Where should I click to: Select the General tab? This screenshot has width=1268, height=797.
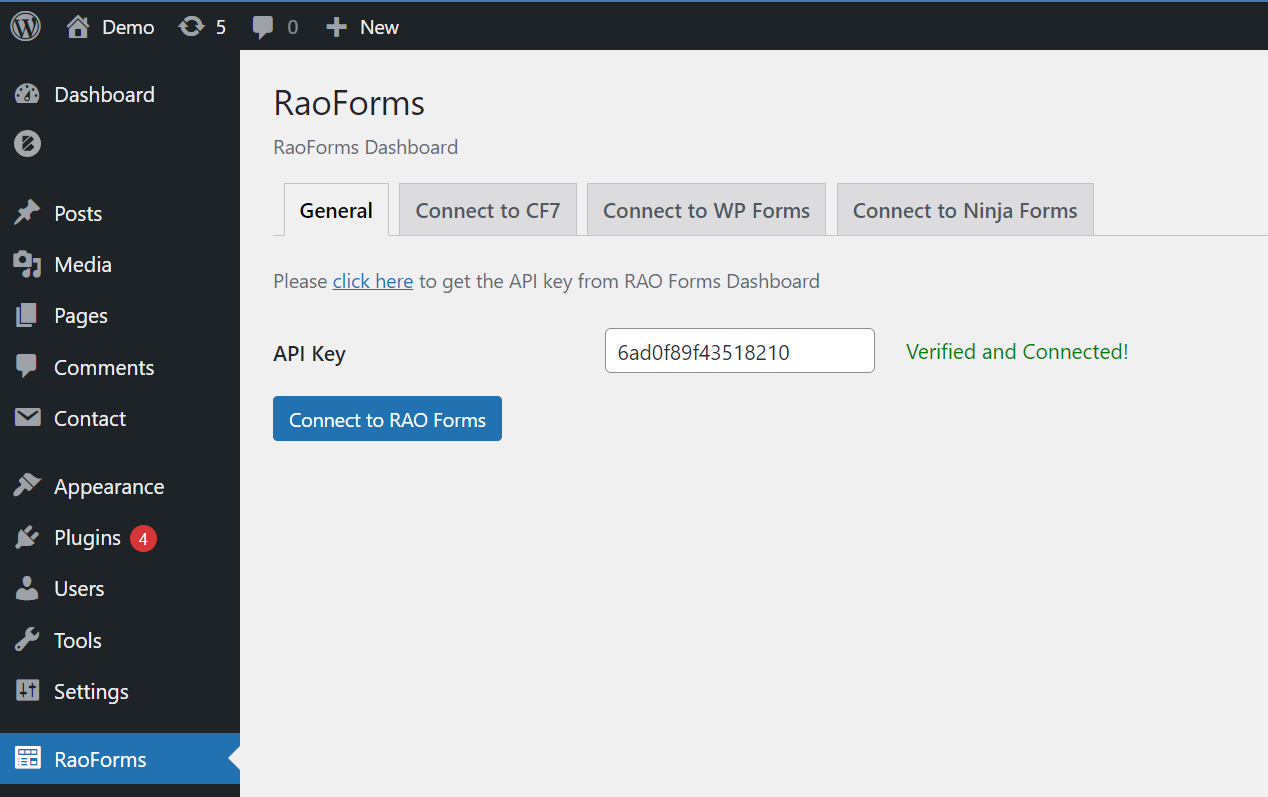(336, 210)
